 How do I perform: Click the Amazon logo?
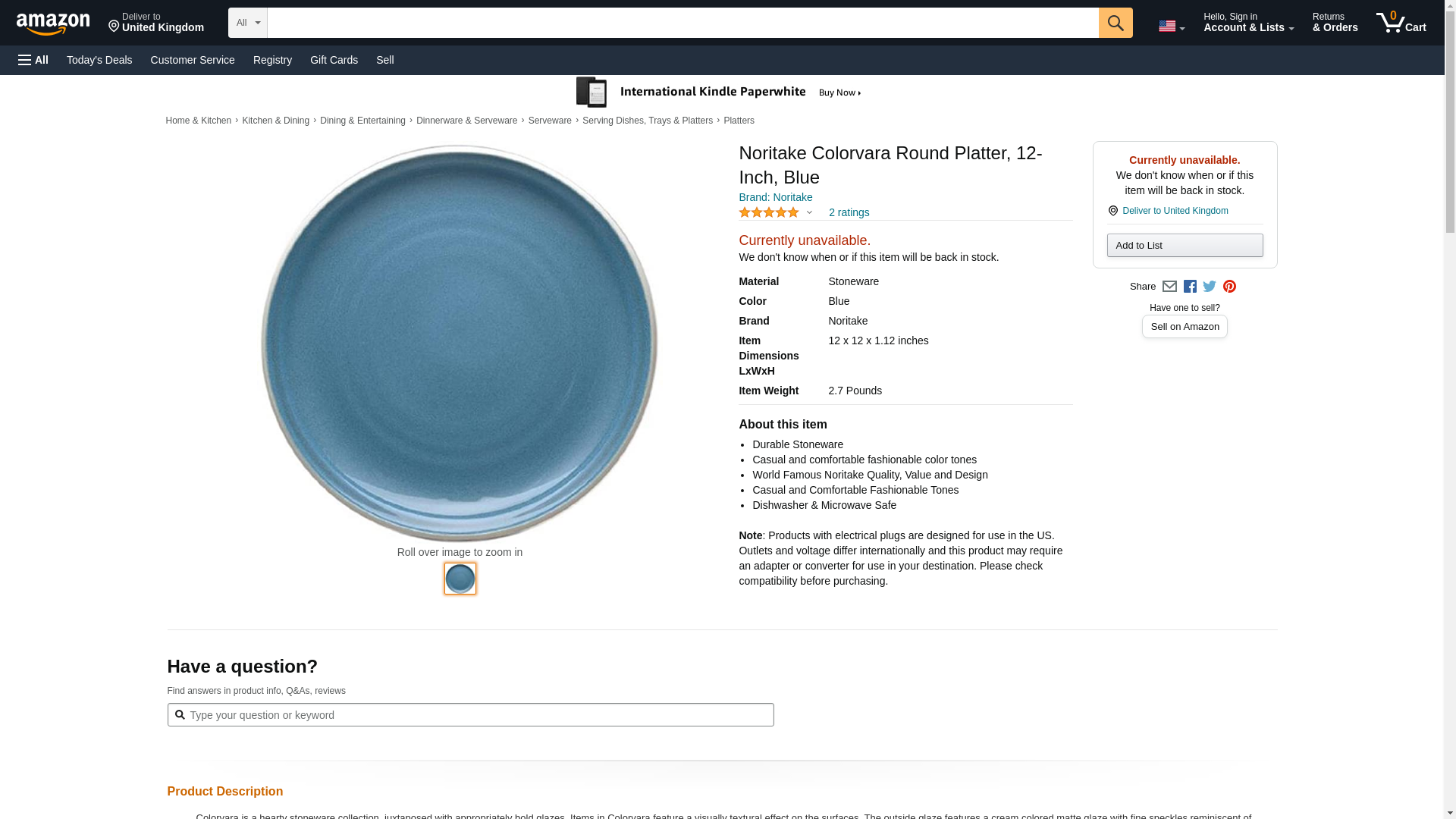[53, 24]
